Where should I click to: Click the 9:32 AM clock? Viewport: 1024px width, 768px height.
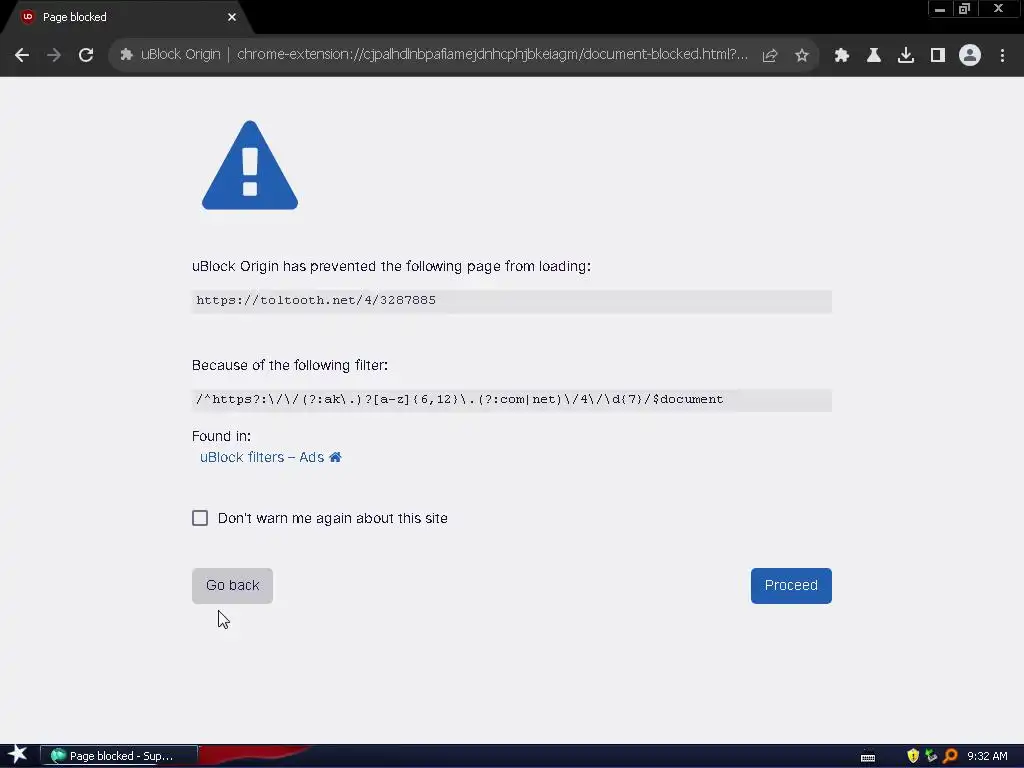[x=987, y=756]
